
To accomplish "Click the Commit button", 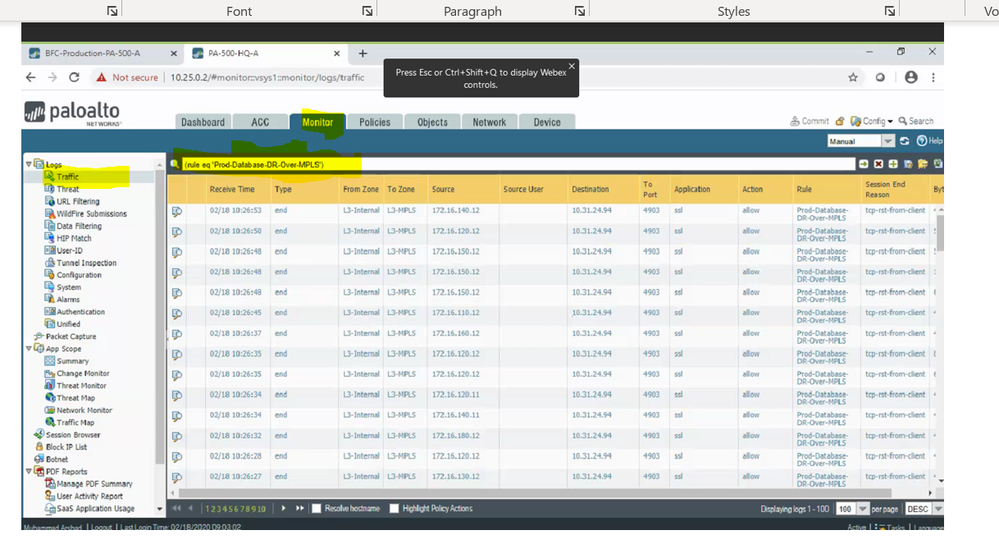I will (809, 121).
